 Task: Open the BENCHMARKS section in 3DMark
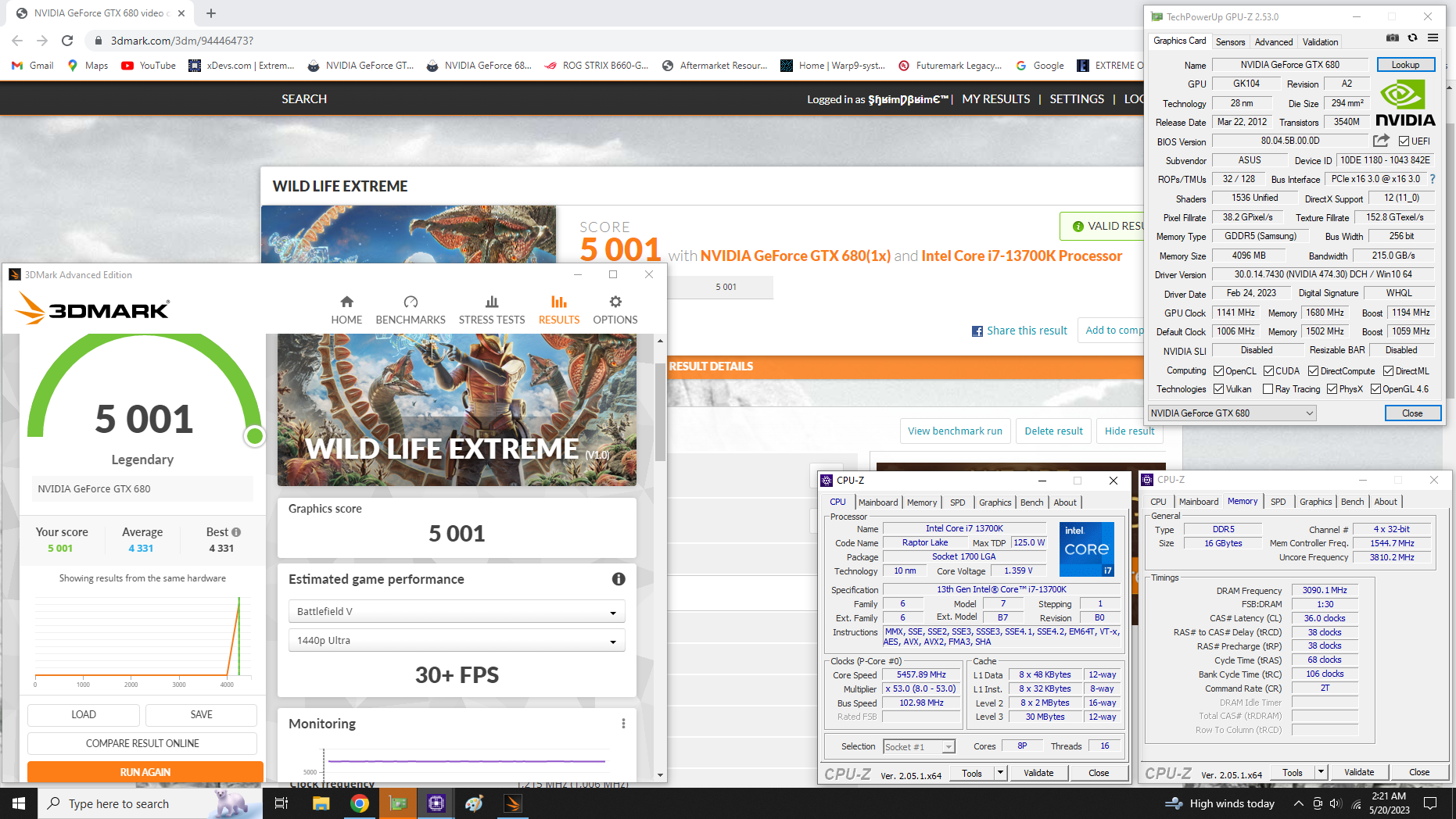[x=411, y=309]
